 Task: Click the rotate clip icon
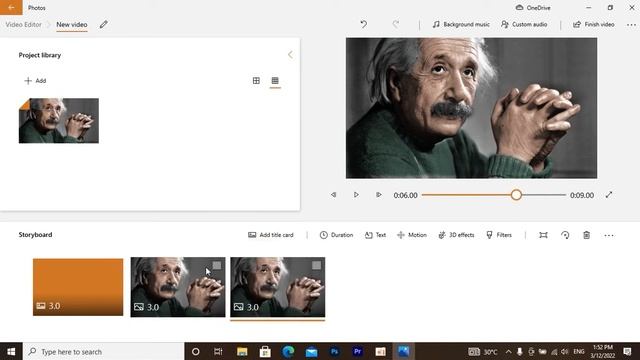pos(565,235)
